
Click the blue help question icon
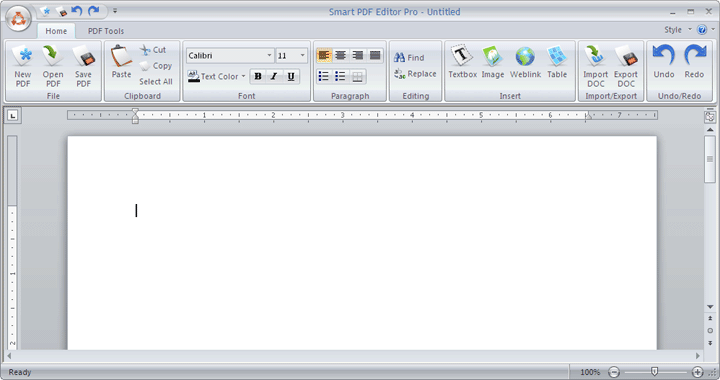(x=702, y=30)
